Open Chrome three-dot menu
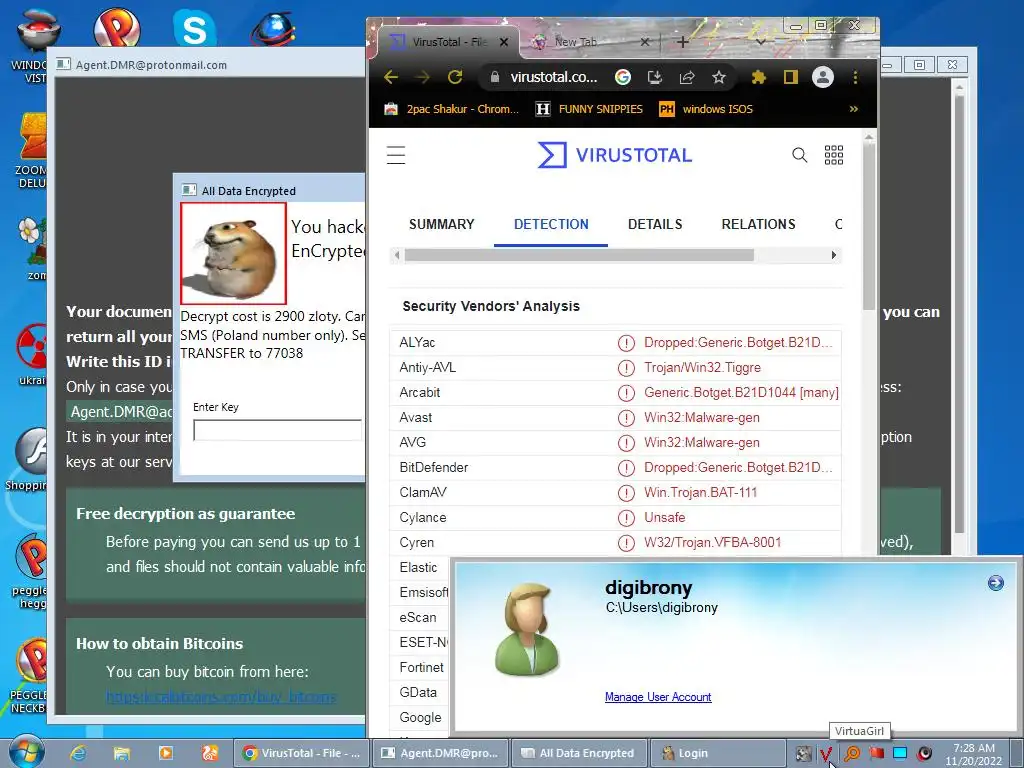Screen dimensions: 1024x768 click(856, 77)
